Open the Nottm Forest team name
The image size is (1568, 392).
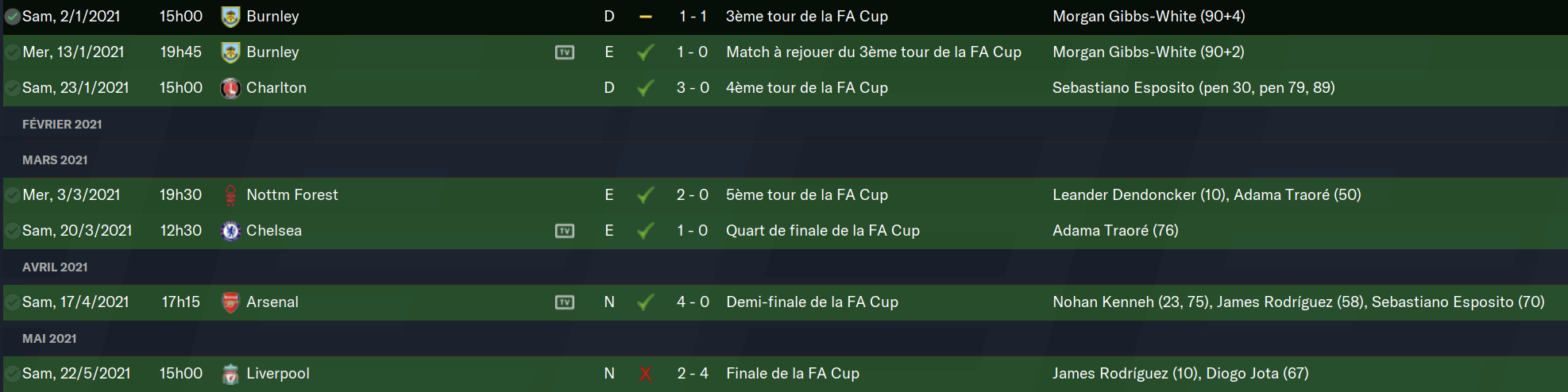click(292, 195)
